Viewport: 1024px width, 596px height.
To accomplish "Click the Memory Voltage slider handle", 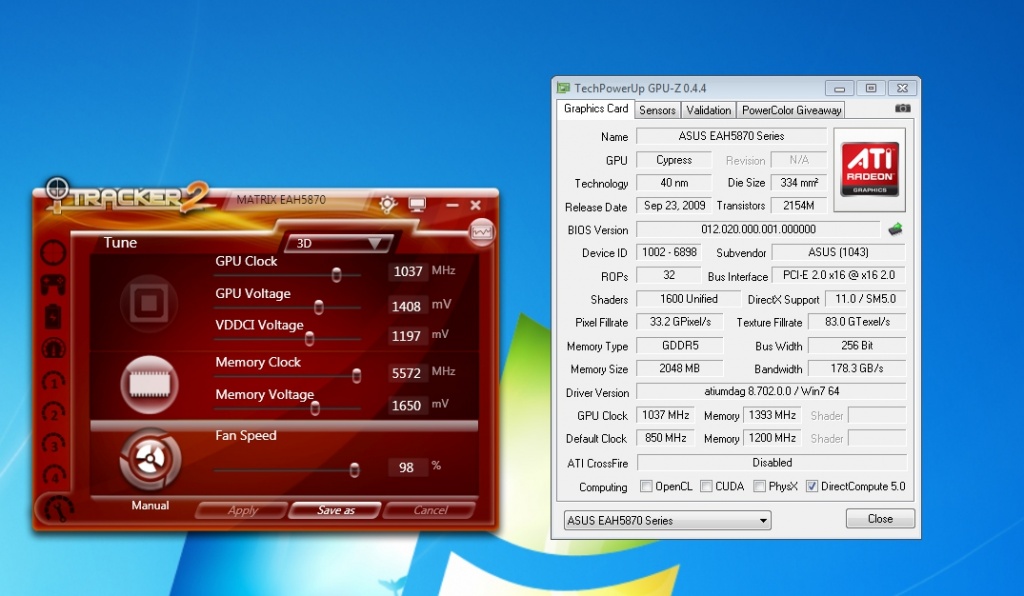I will [315, 408].
